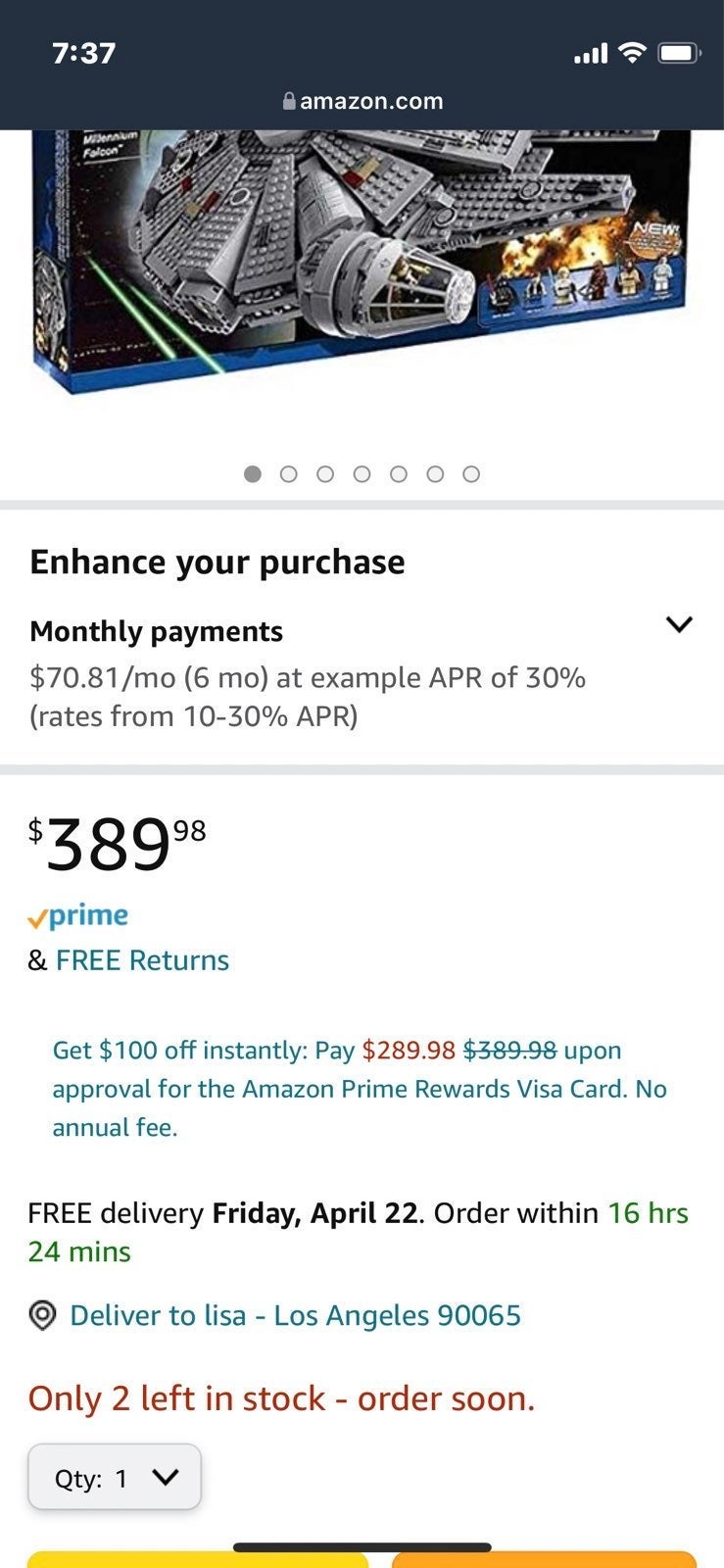Tap the amazon.com address bar
This screenshot has width=724, height=1568.
pyautogui.click(x=362, y=101)
